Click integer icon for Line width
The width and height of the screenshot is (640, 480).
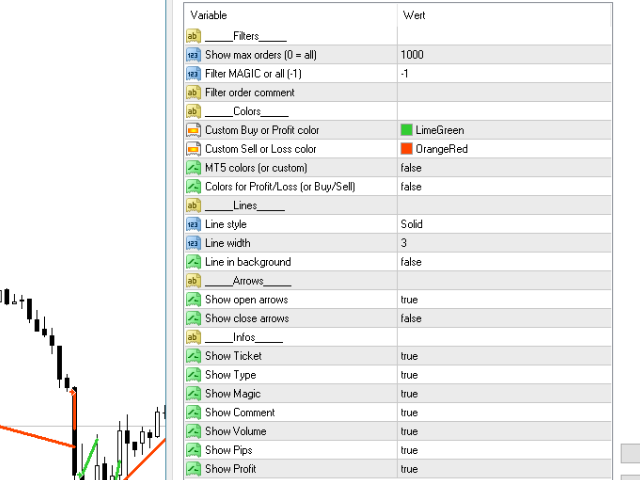coord(193,243)
